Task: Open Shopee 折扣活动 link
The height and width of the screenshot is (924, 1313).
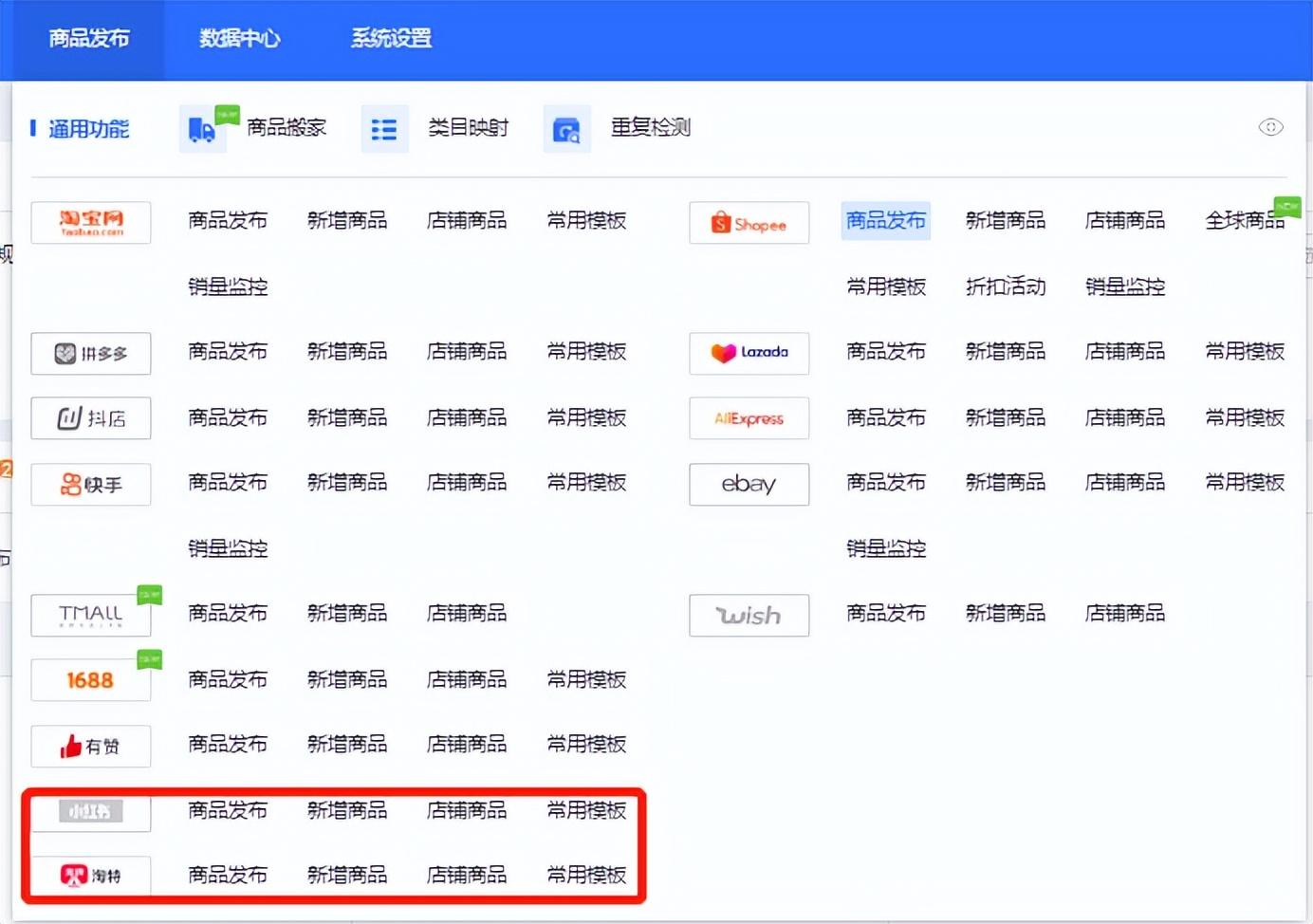Action: (x=1006, y=286)
